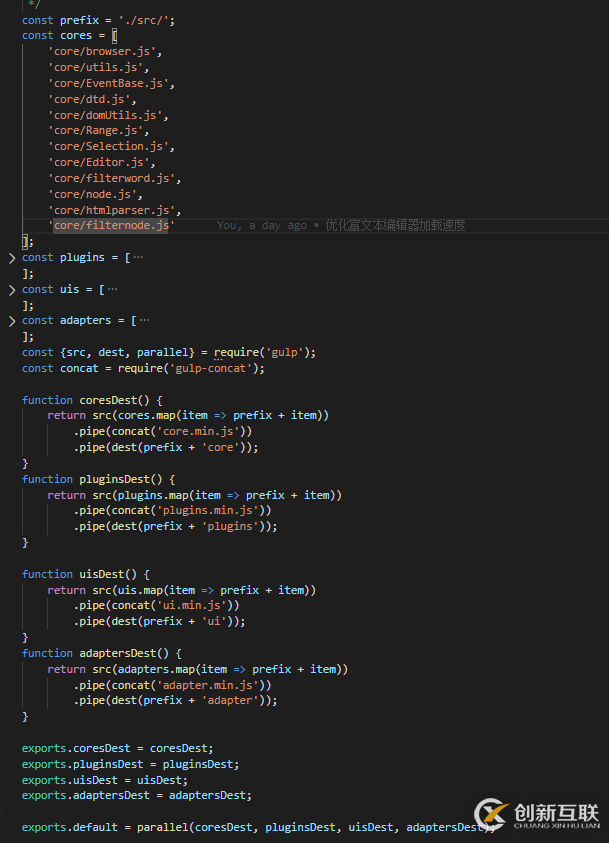Click 'ui.min.js' string
Viewport: 609px width, 843px height.
click(191, 606)
